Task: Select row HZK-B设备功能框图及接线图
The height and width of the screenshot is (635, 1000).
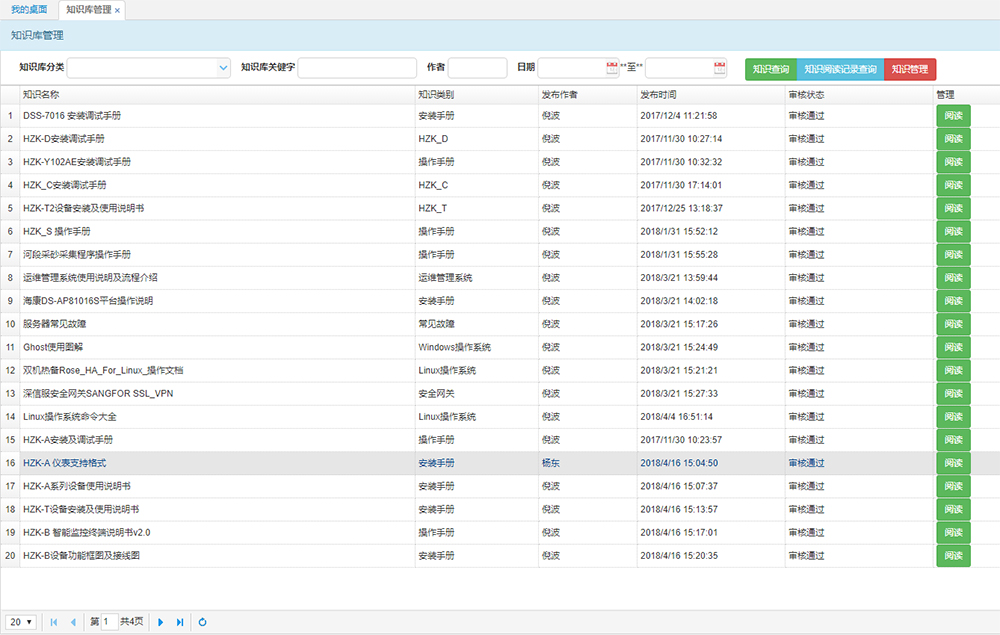Action: tap(500, 556)
